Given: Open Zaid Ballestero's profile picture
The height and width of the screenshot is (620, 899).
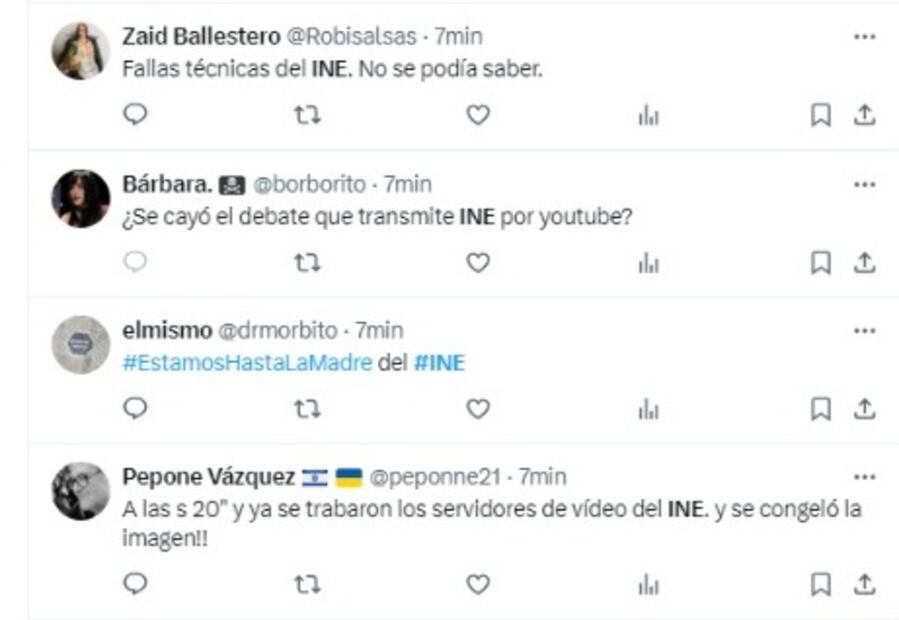Looking at the screenshot, I should pos(80,51).
